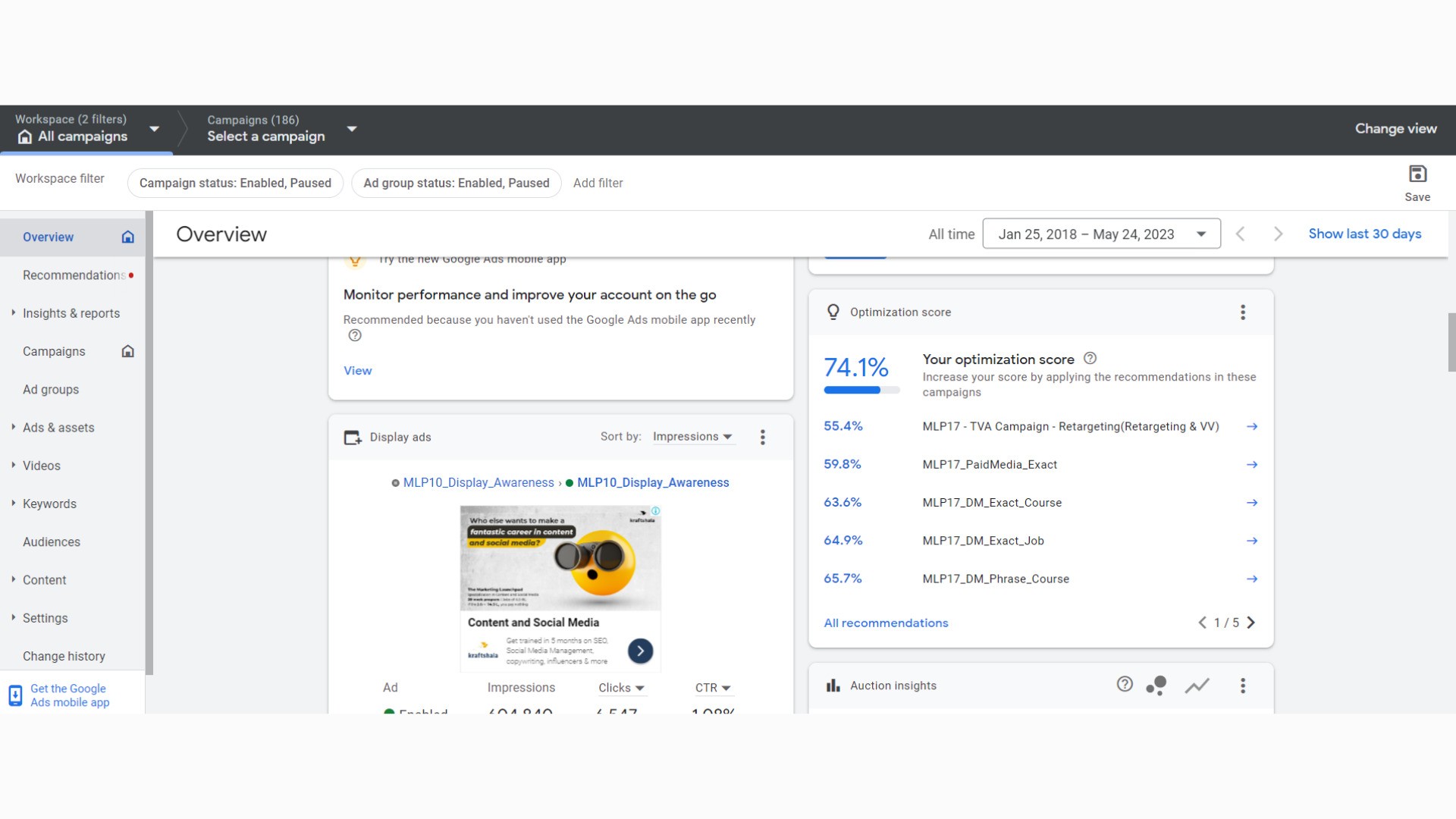Click the Campaign status Enabled, Paused filter chip

click(x=235, y=183)
